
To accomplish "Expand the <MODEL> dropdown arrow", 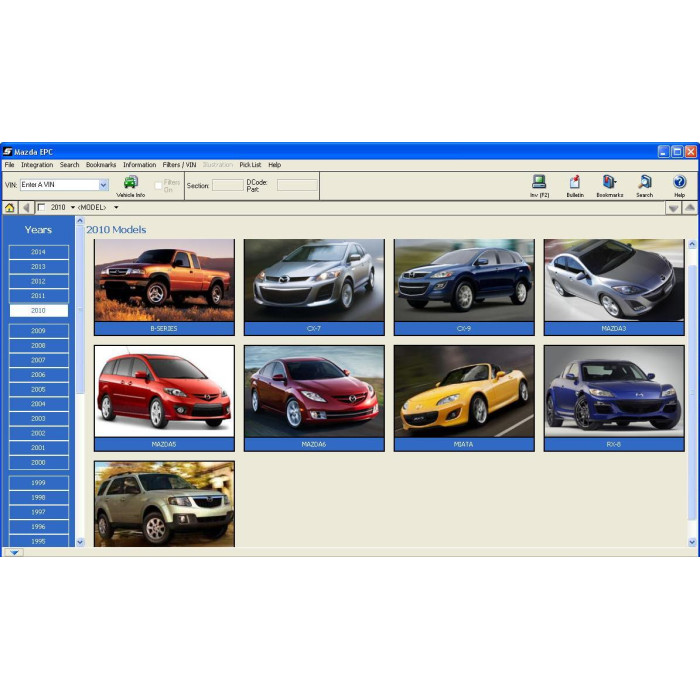I will (116, 208).
